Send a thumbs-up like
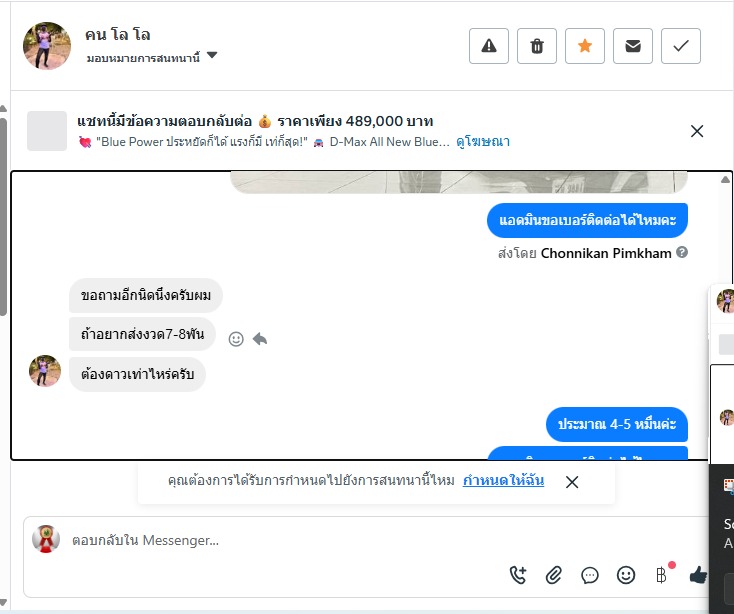The image size is (734, 614). point(698,575)
